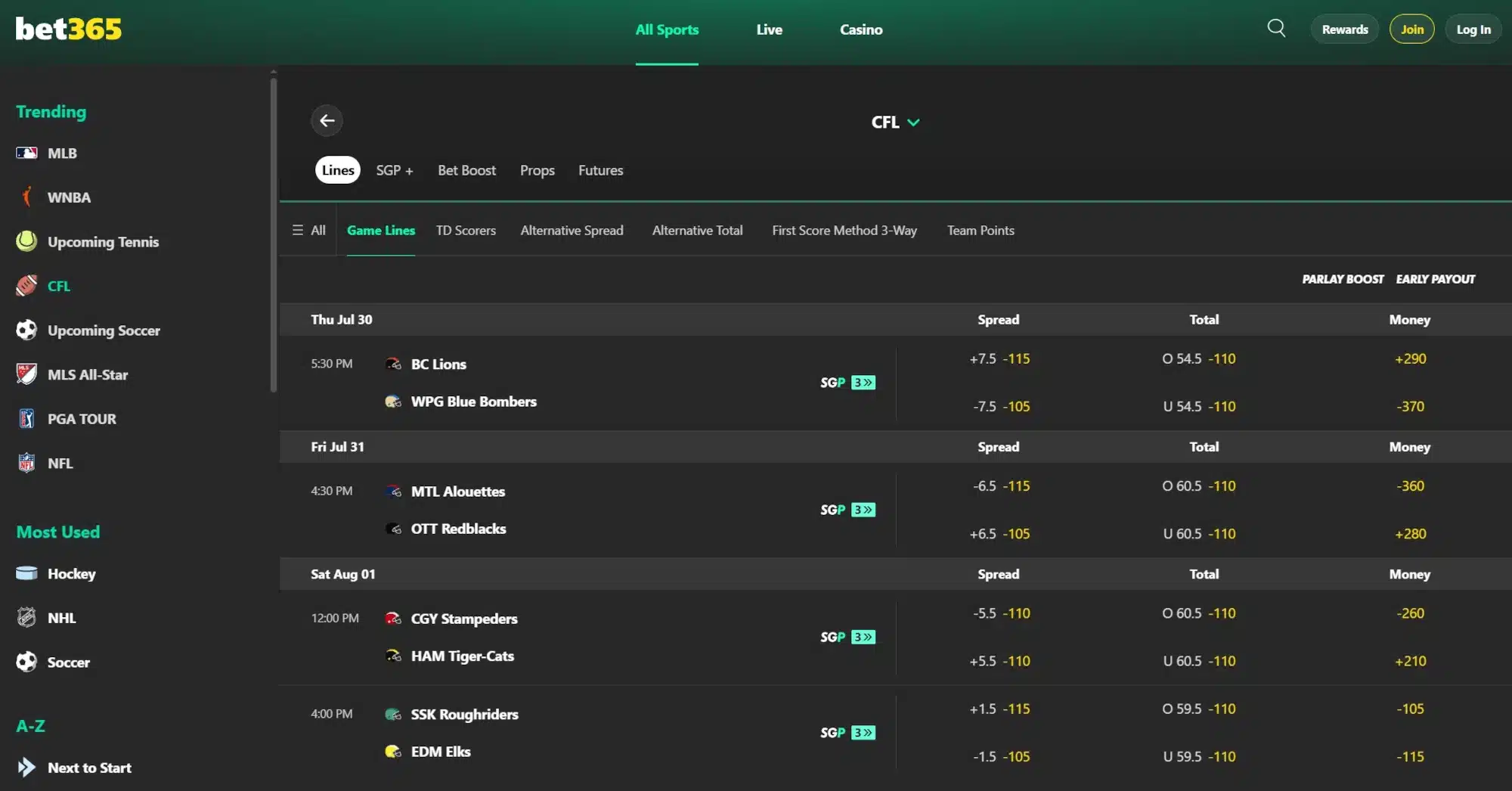Select the SGP + tab

point(395,170)
